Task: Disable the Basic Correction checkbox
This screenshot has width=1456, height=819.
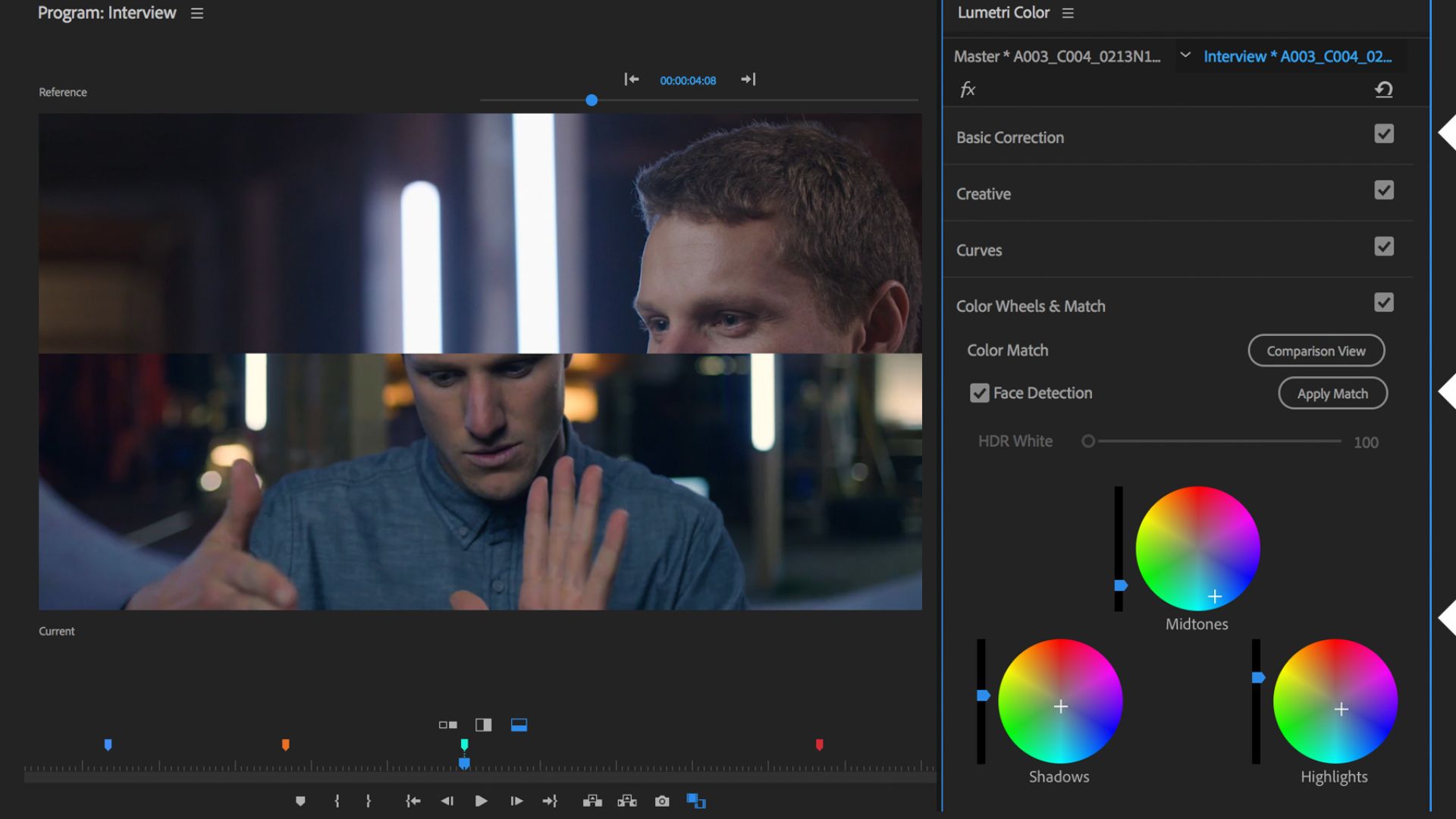Action: click(x=1383, y=134)
